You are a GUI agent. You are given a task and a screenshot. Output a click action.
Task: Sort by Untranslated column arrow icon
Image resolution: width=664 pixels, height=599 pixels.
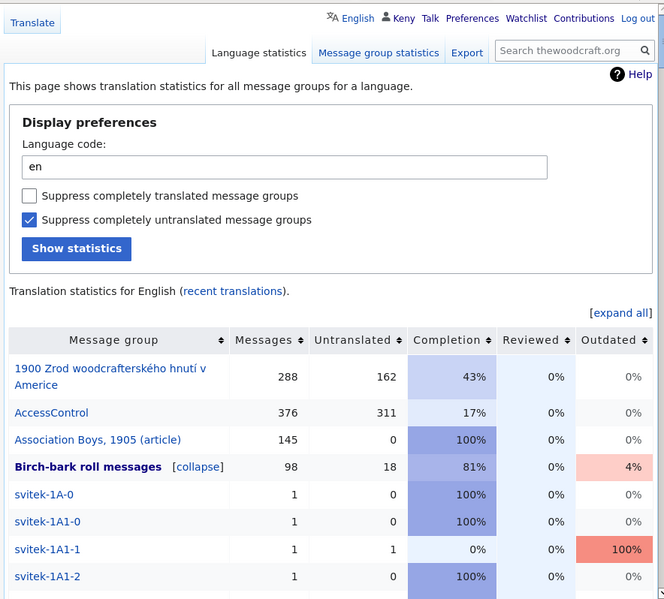(399, 341)
